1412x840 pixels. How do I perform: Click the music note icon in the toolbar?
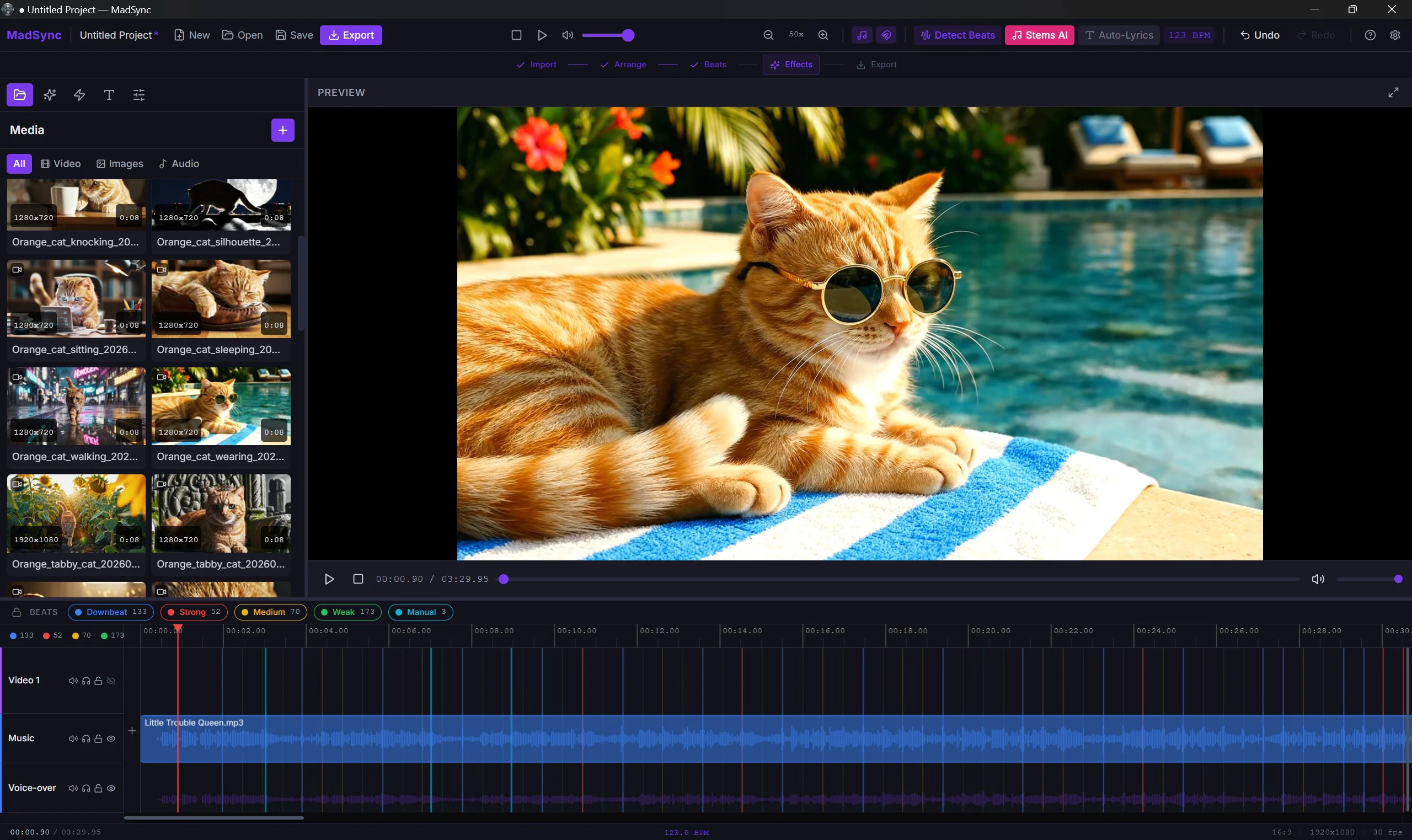coord(861,35)
